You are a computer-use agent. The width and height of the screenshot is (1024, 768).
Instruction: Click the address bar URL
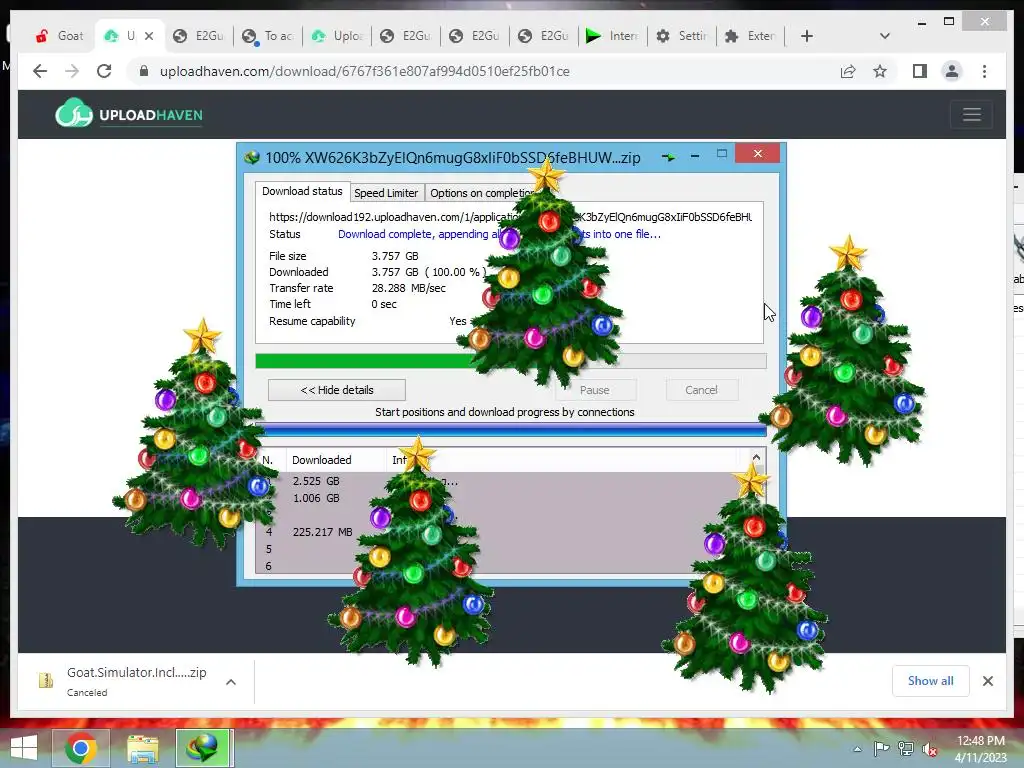(x=364, y=71)
